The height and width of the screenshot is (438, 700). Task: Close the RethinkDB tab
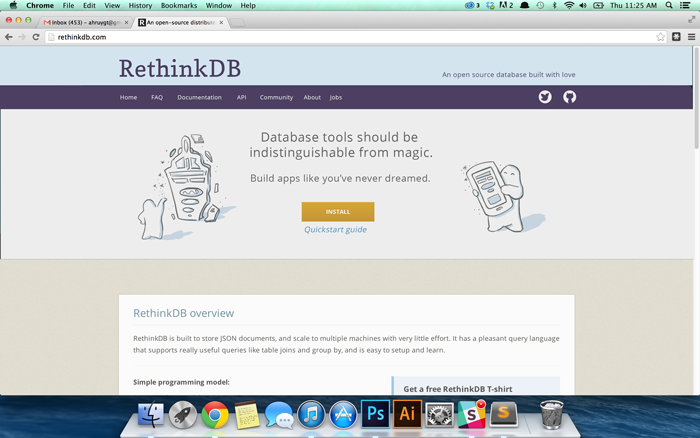point(221,22)
